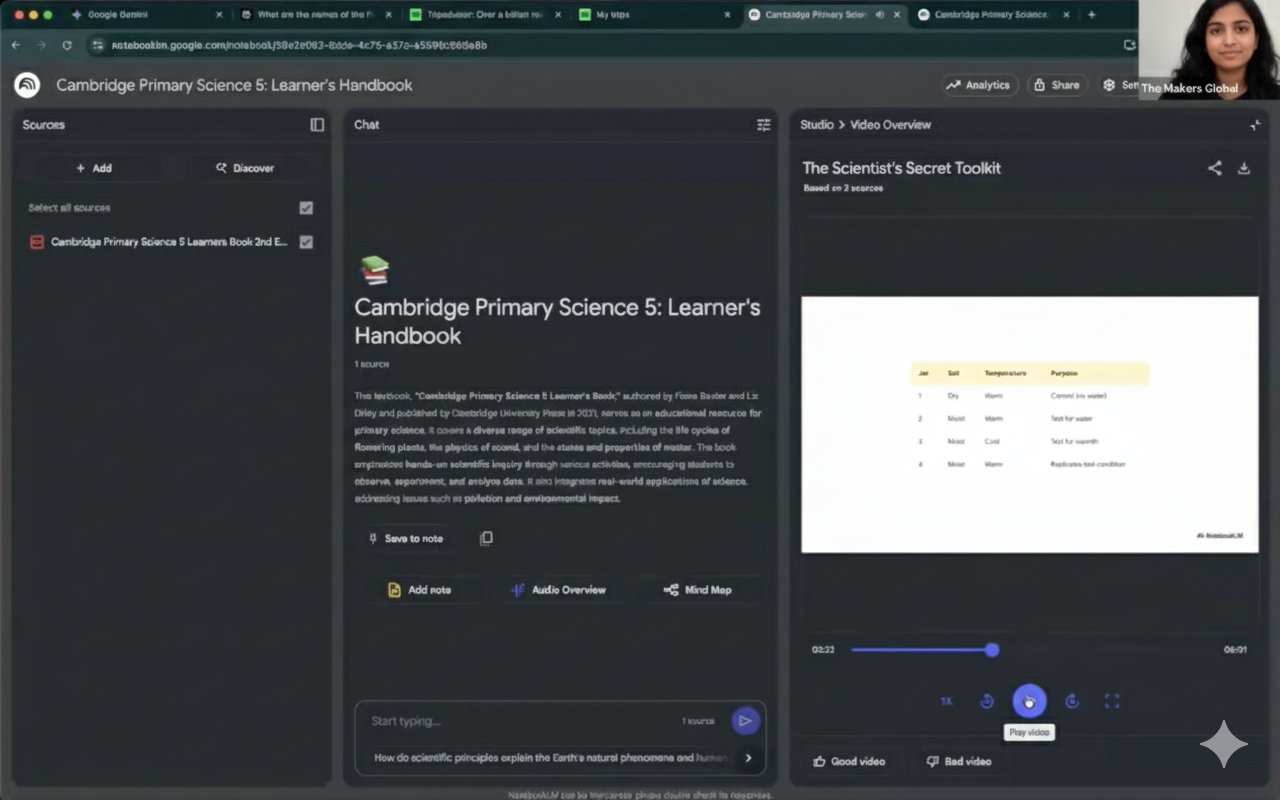This screenshot has width=1280, height=800.
Task: Select the suggested question about scientific principles
Action: [x=550, y=758]
